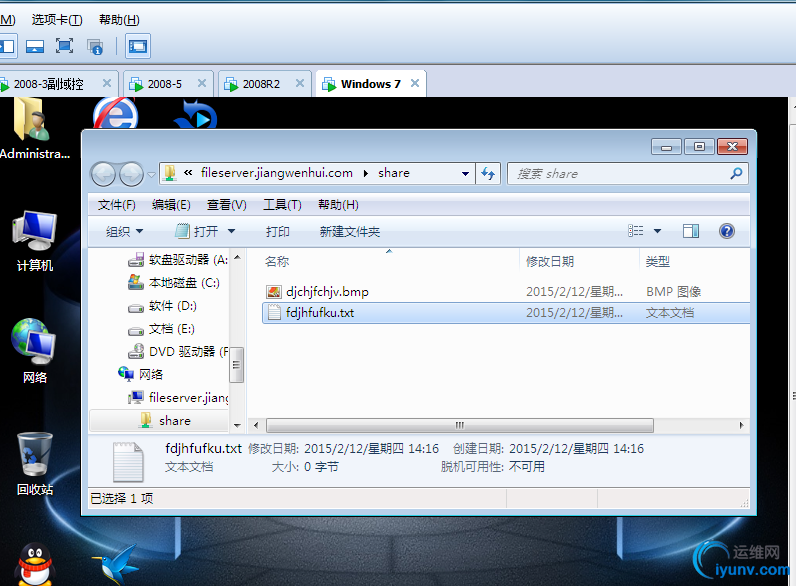Image resolution: width=796 pixels, height=586 pixels.
Task: Click VMware full screen toolbar icon
Action: click(x=64, y=46)
